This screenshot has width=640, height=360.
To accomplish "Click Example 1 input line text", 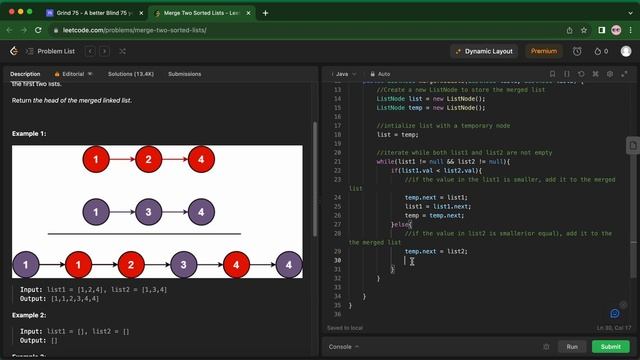I will point(93,289).
